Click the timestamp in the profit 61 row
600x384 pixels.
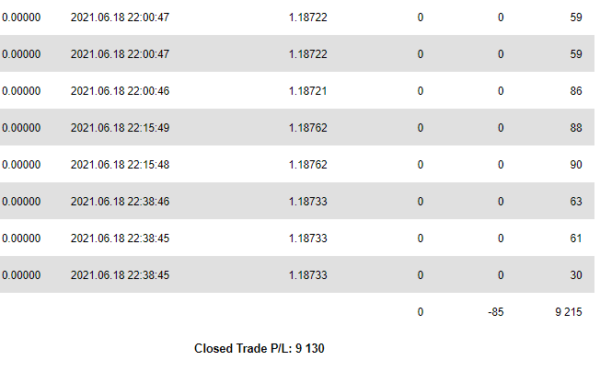[x=120, y=238]
